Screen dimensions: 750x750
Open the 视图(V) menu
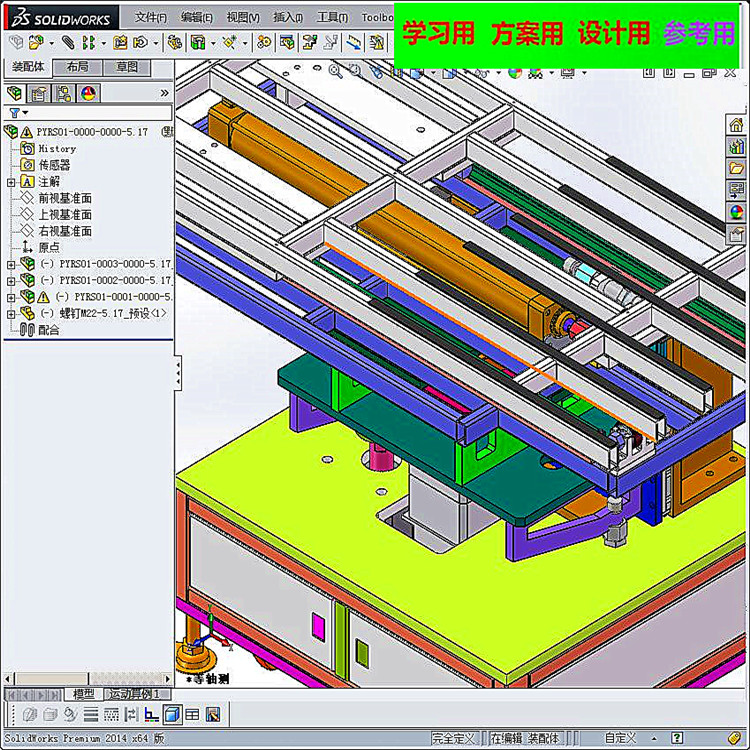pos(243,17)
